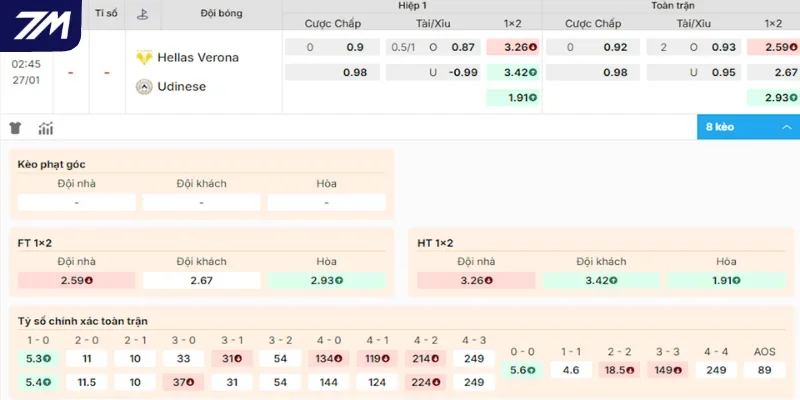Click the corner flag icon in header
Image resolution: width=800 pixels, height=400 pixels.
pyautogui.click(x=142, y=14)
